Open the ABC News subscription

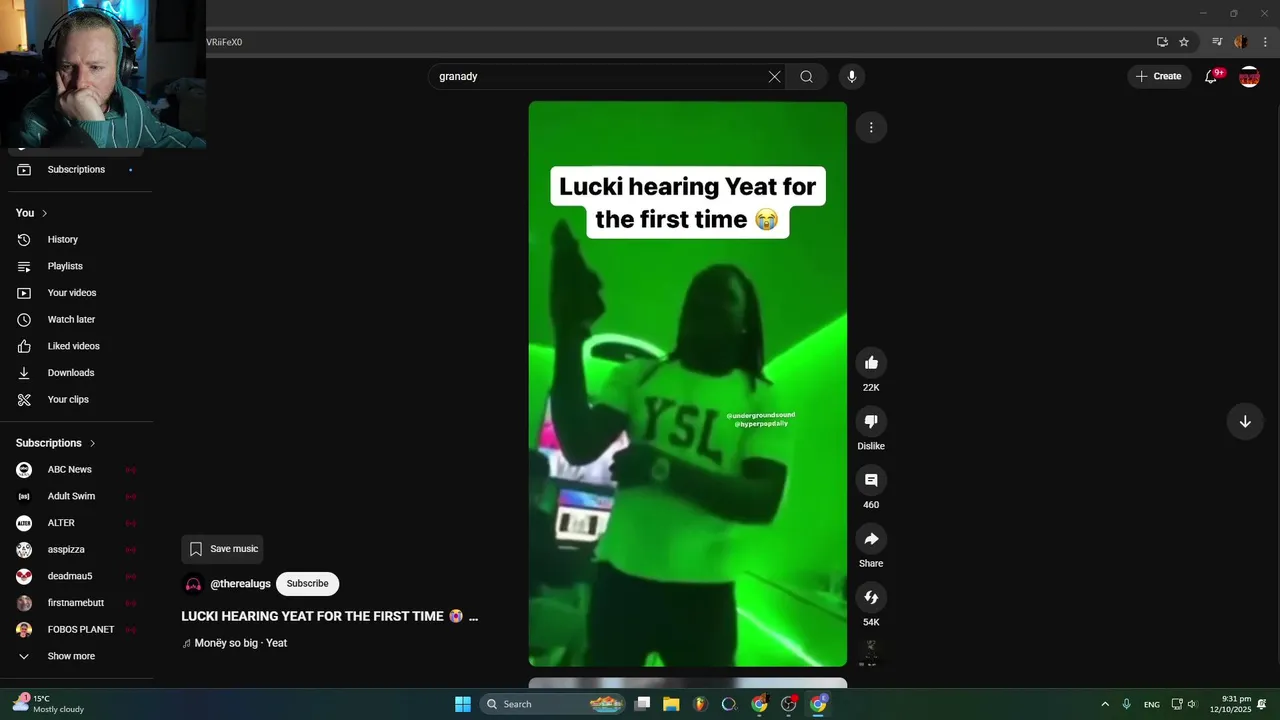77,470
